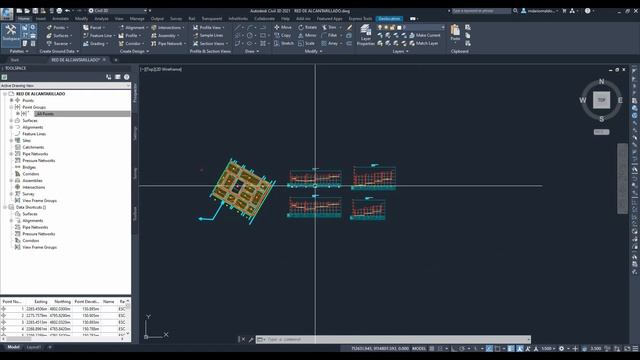Screen dimensions: 640x360
Task: Open the Corridor tool
Action: pos(131,44)
